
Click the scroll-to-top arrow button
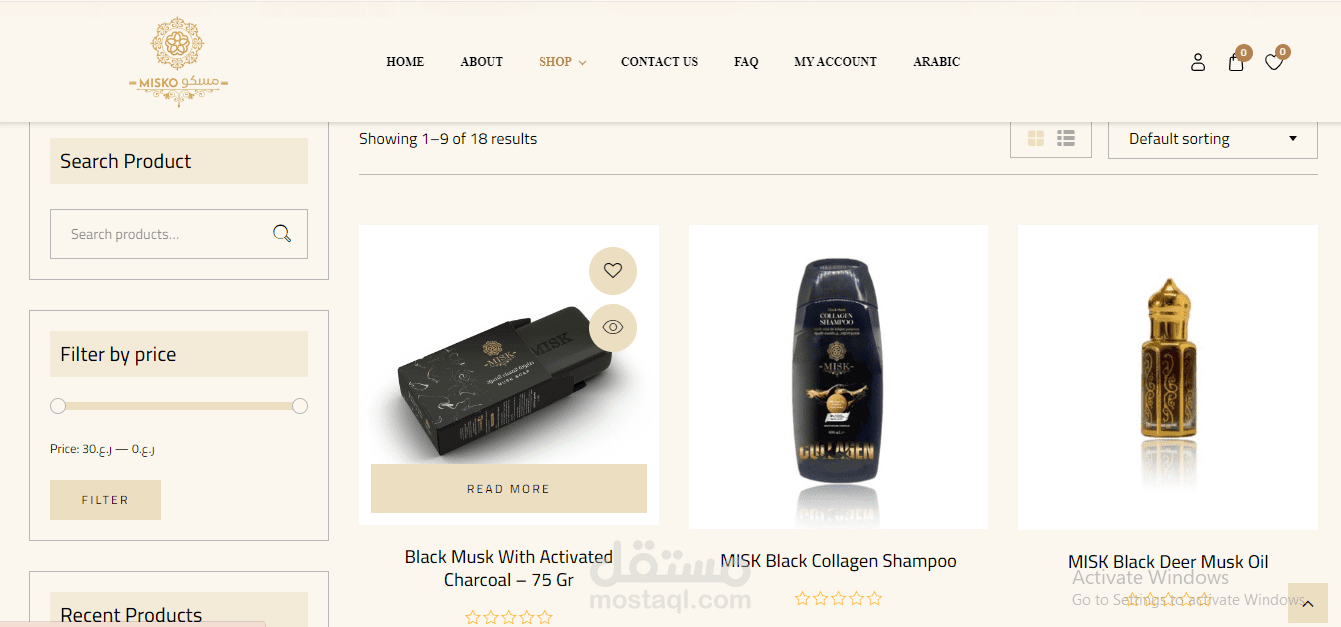[x=1308, y=604]
